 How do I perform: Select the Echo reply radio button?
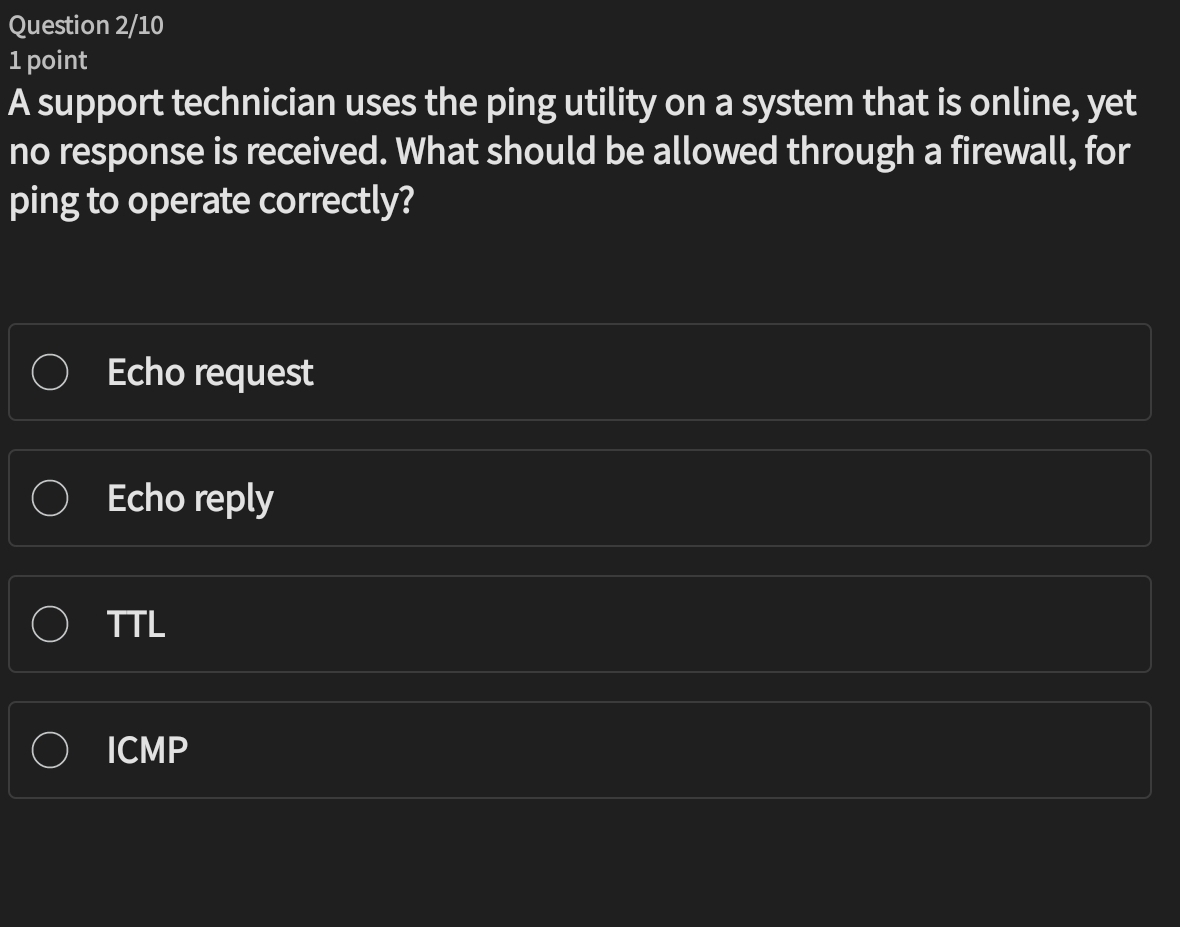coord(50,497)
